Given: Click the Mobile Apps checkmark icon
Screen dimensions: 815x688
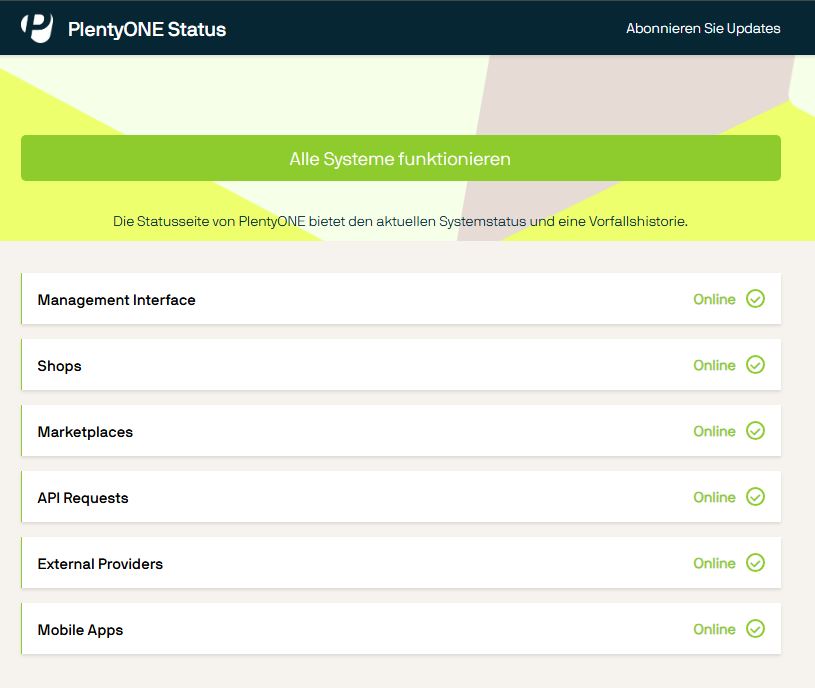Looking at the screenshot, I should tap(755, 629).
